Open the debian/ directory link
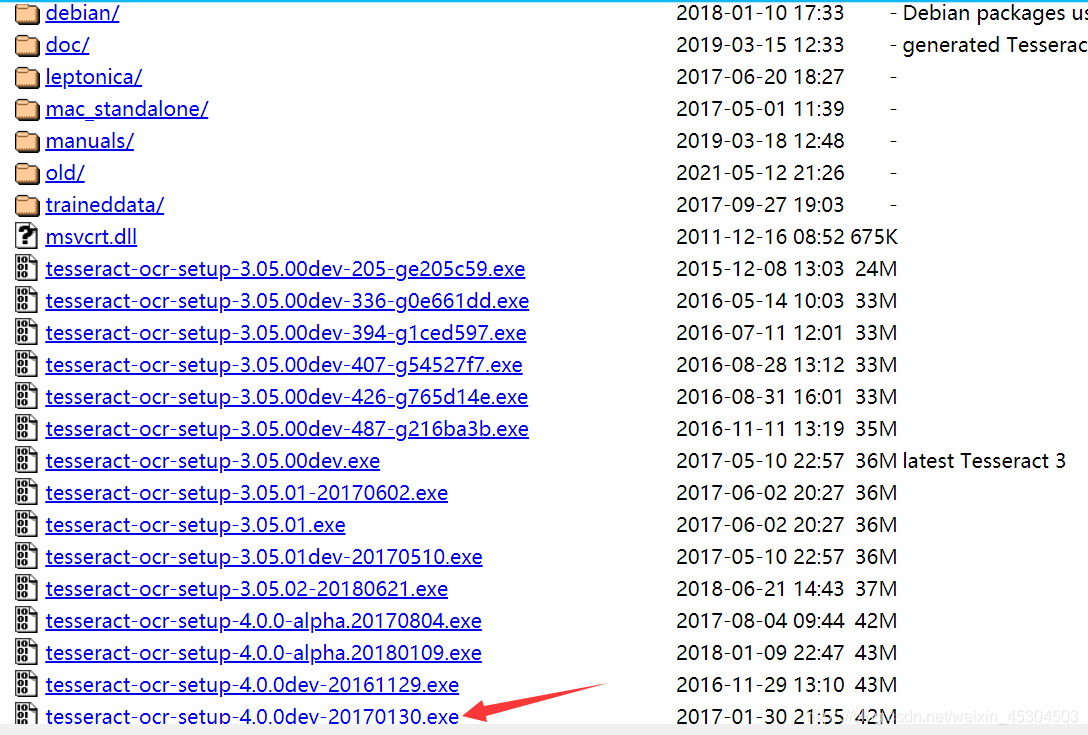The image size is (1088, 735). click(82, 13)
